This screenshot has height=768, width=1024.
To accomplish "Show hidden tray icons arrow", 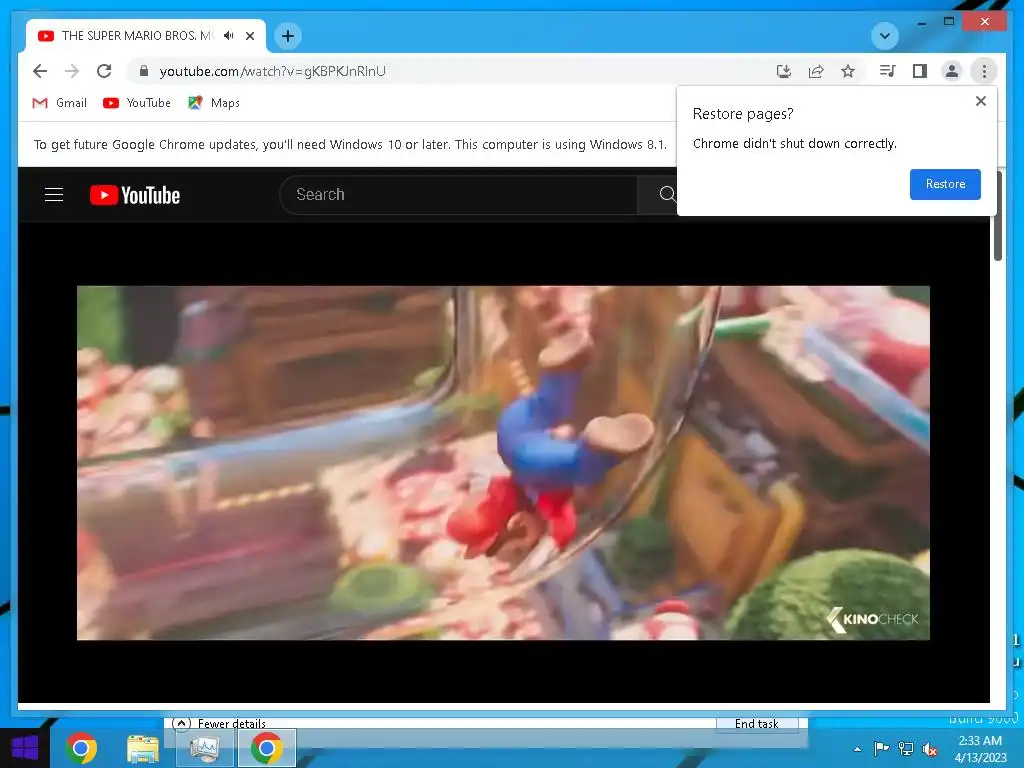I will 857,749.
